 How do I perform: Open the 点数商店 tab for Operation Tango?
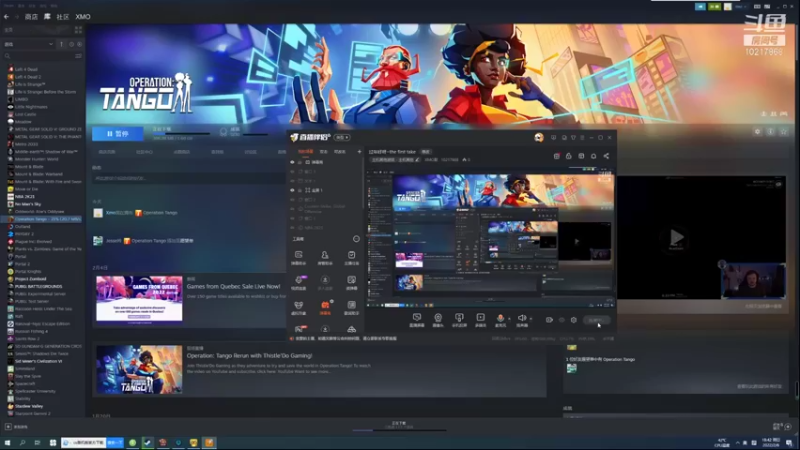[182, 152]
